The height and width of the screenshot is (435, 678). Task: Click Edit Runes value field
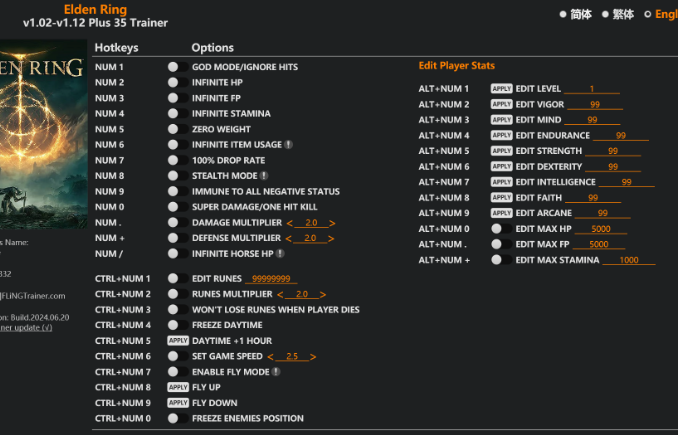pos(271,279)
